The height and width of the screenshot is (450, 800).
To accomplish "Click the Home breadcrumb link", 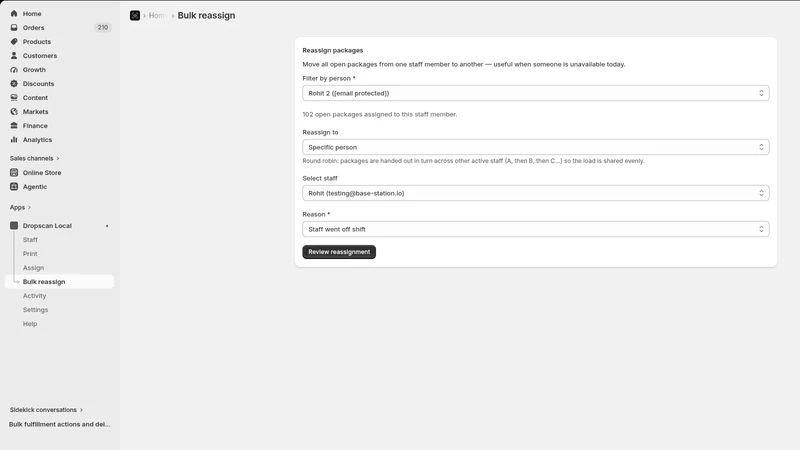I will click(x=157, y=15).
